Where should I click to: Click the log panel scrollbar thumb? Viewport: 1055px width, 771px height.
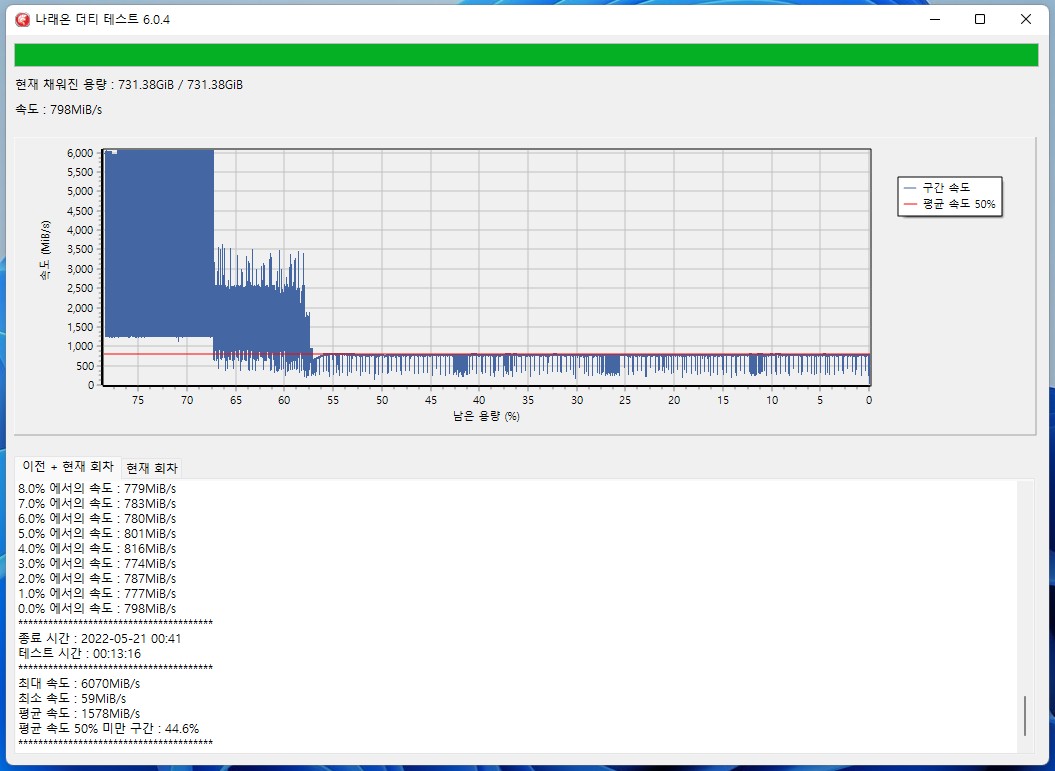tap(1025, 716)
